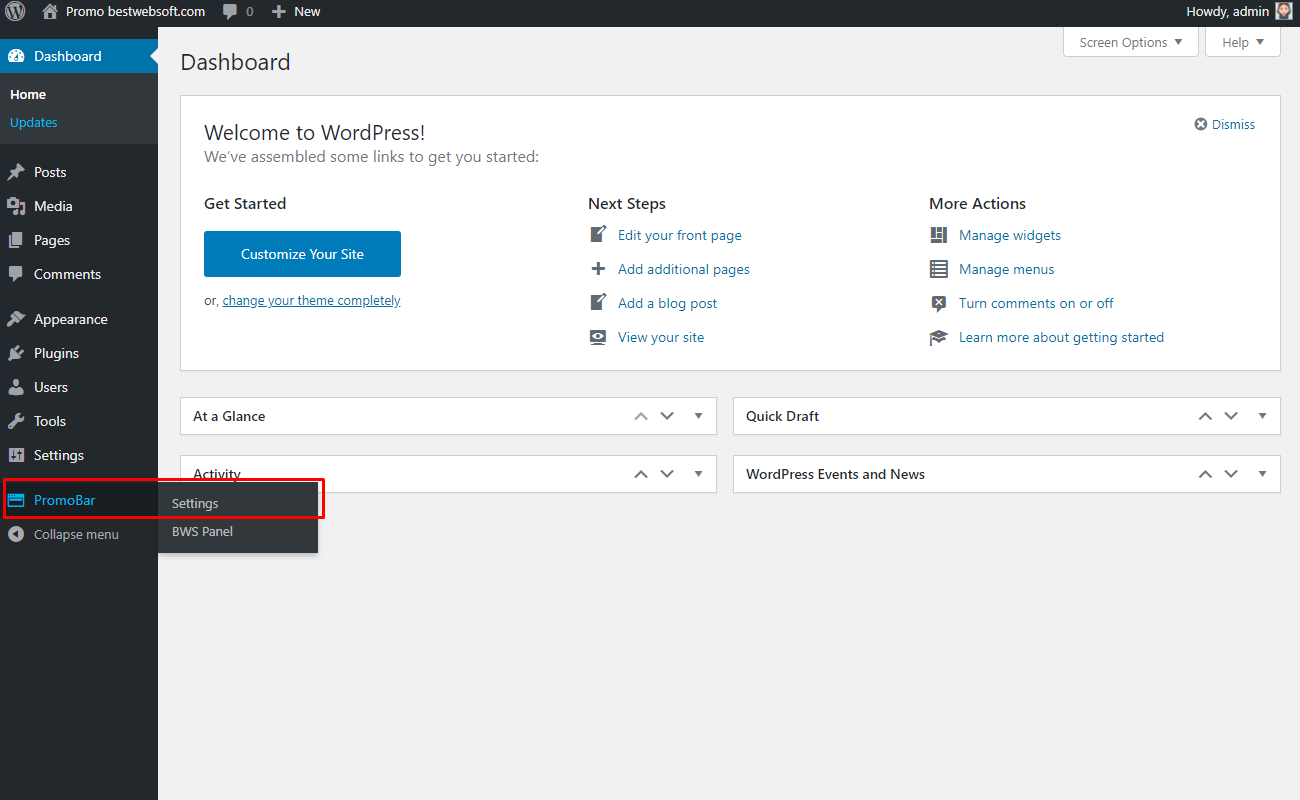Click the Tools wrench icon

tap(16, 421)
